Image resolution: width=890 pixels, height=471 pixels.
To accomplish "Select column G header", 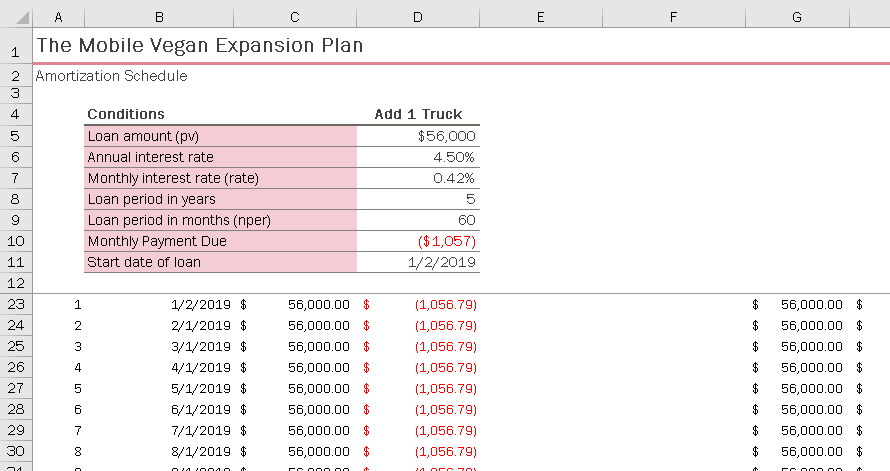I will tap(797, 17).
